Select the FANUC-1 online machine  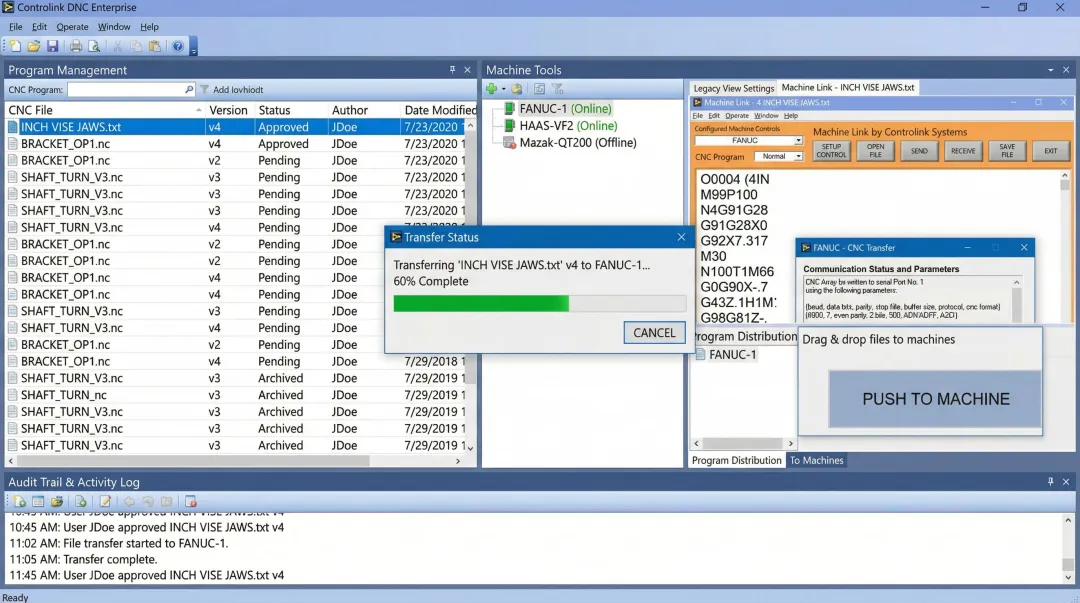tap(552, 108)
